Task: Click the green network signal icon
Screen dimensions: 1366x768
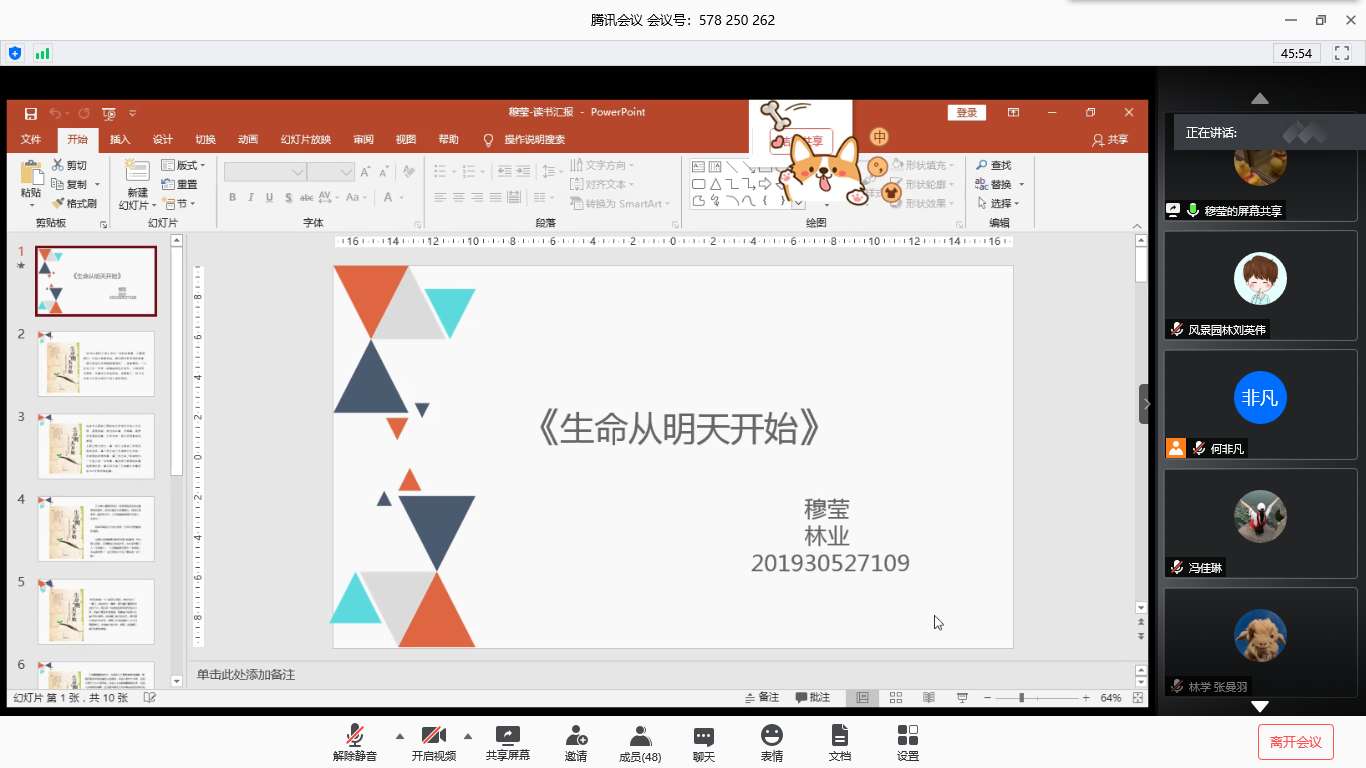Action: [x=43, y=53]
